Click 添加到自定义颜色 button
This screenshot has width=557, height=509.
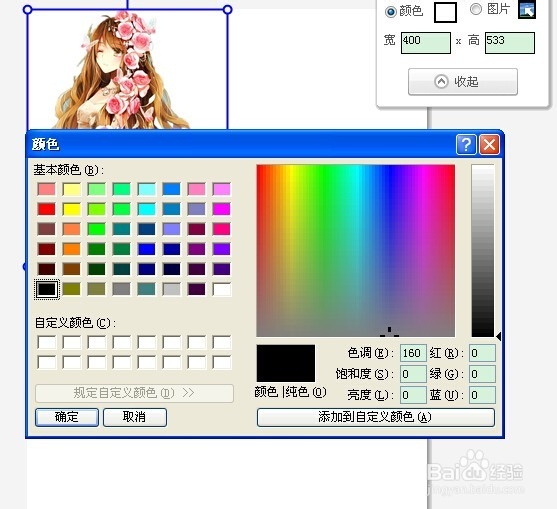(375, 417)
